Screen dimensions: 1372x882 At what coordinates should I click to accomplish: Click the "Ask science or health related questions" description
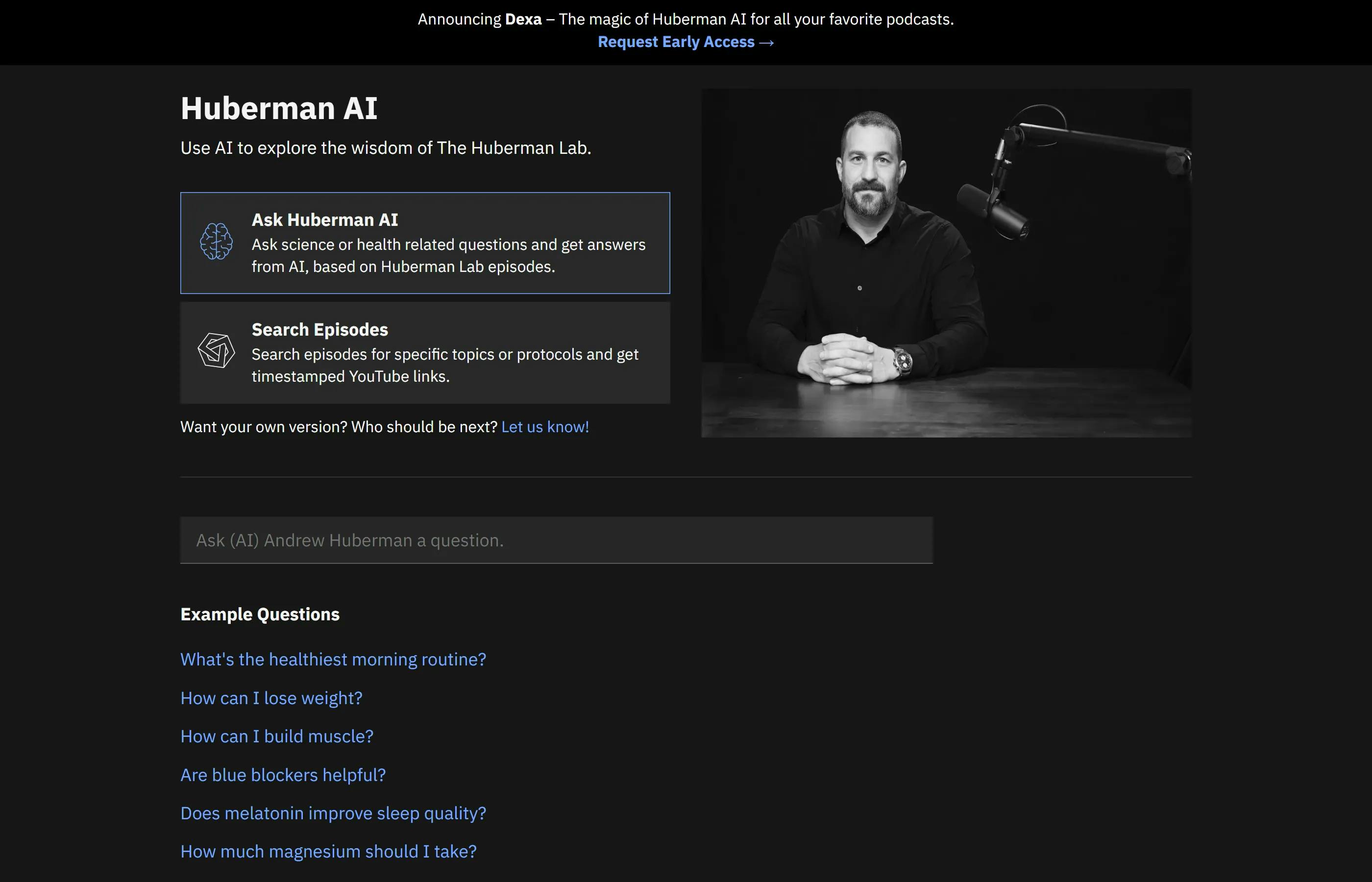449,255
